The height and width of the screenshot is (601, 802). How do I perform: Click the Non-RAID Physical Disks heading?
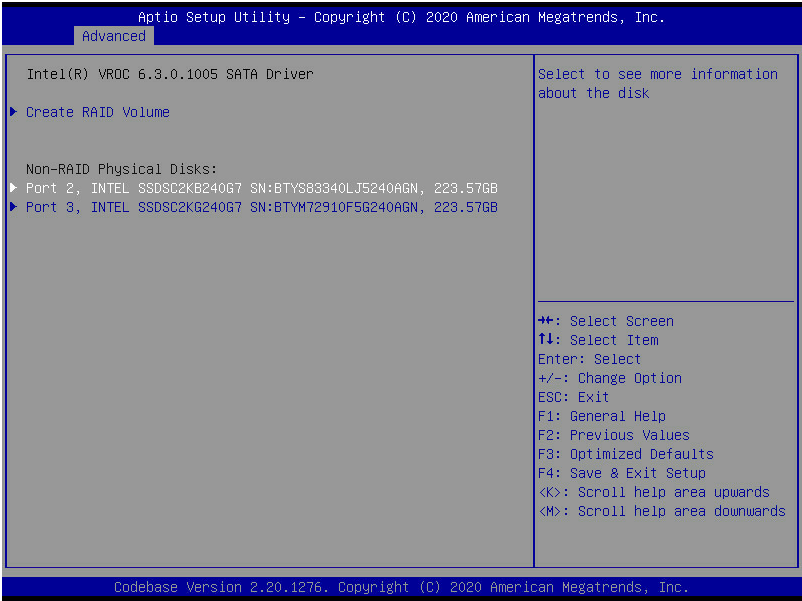(122, 169)
